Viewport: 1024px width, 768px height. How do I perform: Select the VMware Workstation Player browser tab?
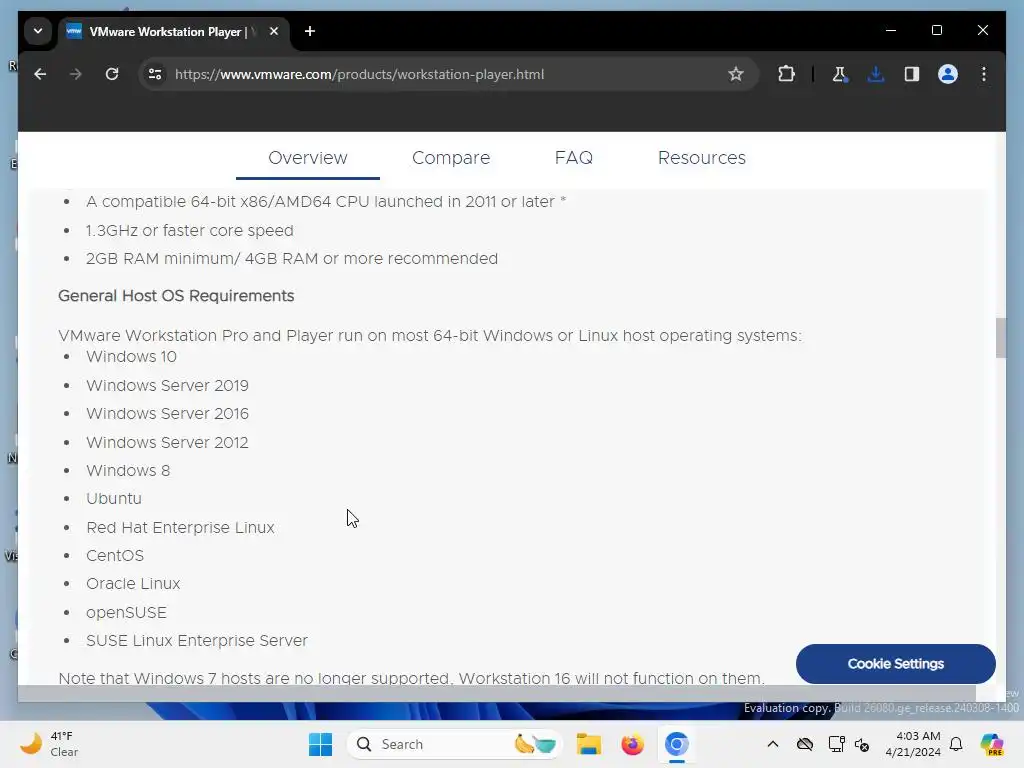click(174, 31)
